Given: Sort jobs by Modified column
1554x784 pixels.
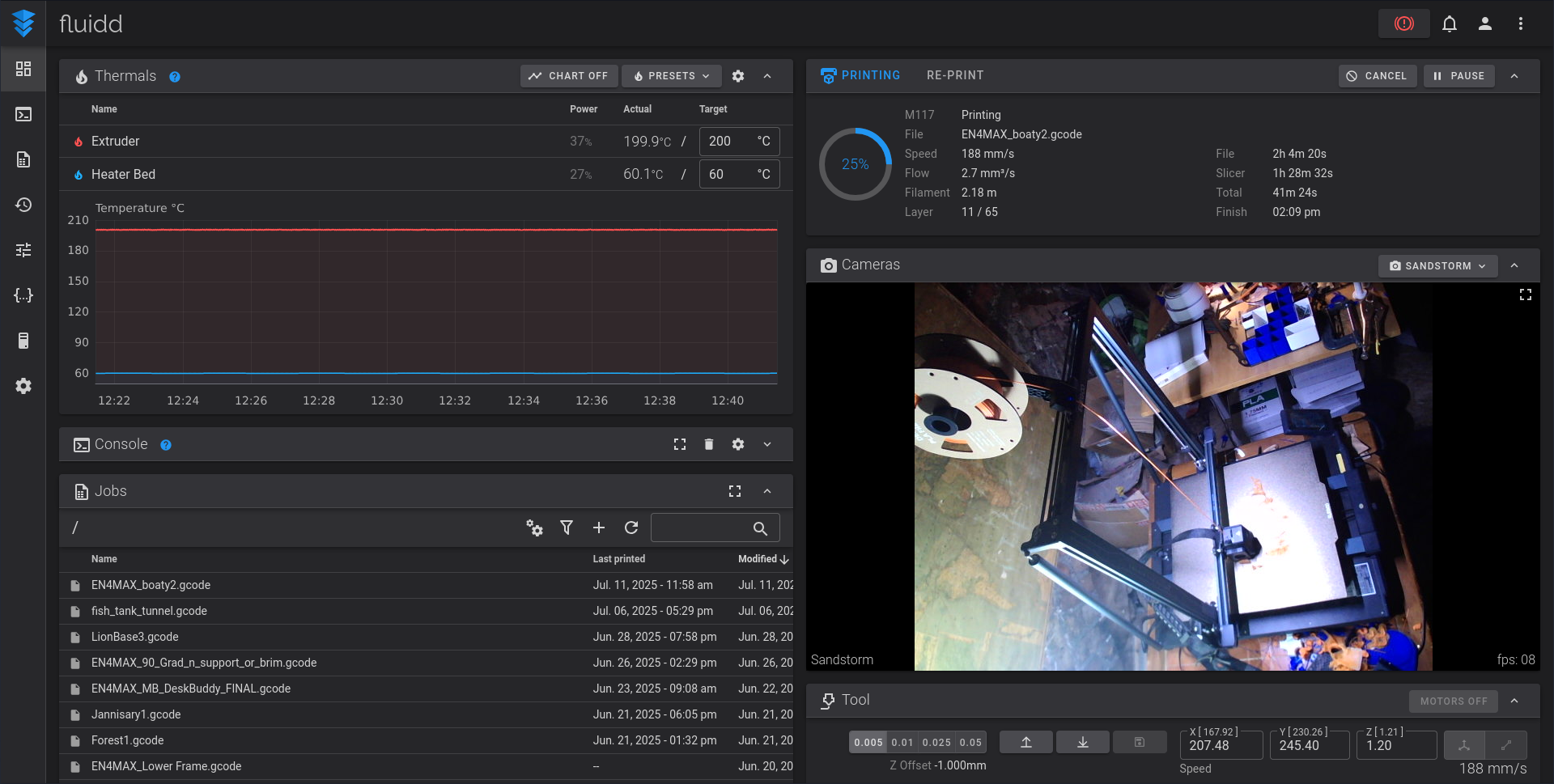Looking at the screenshot, I should click(x=763, y=559).
